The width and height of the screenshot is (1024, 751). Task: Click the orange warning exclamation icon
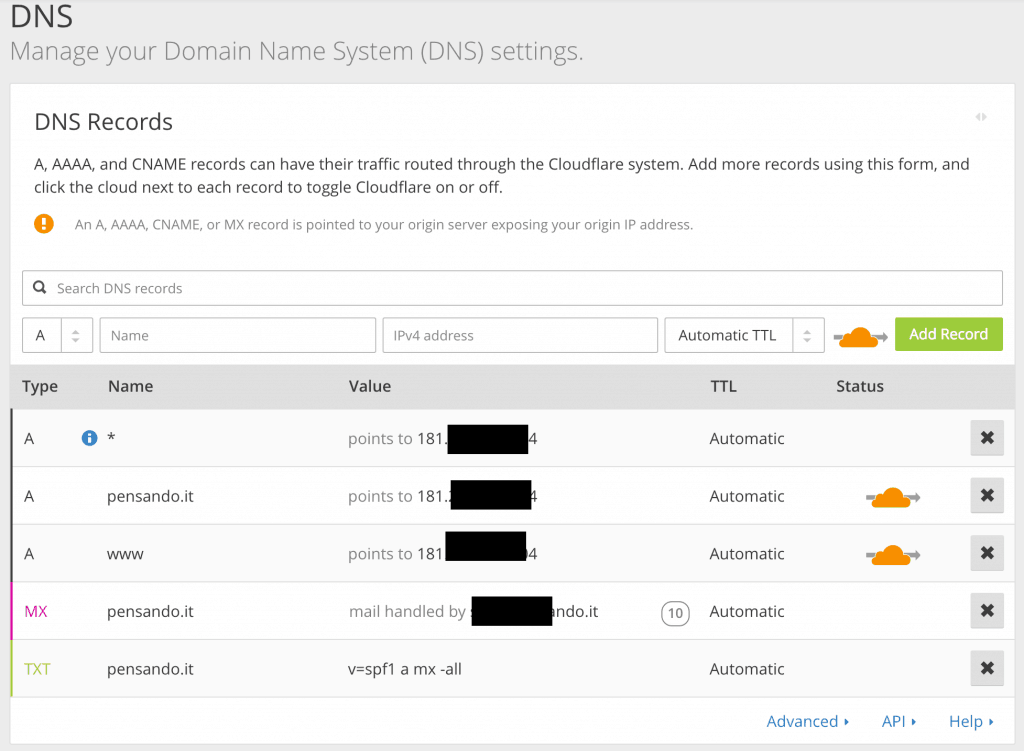point(43,223)
